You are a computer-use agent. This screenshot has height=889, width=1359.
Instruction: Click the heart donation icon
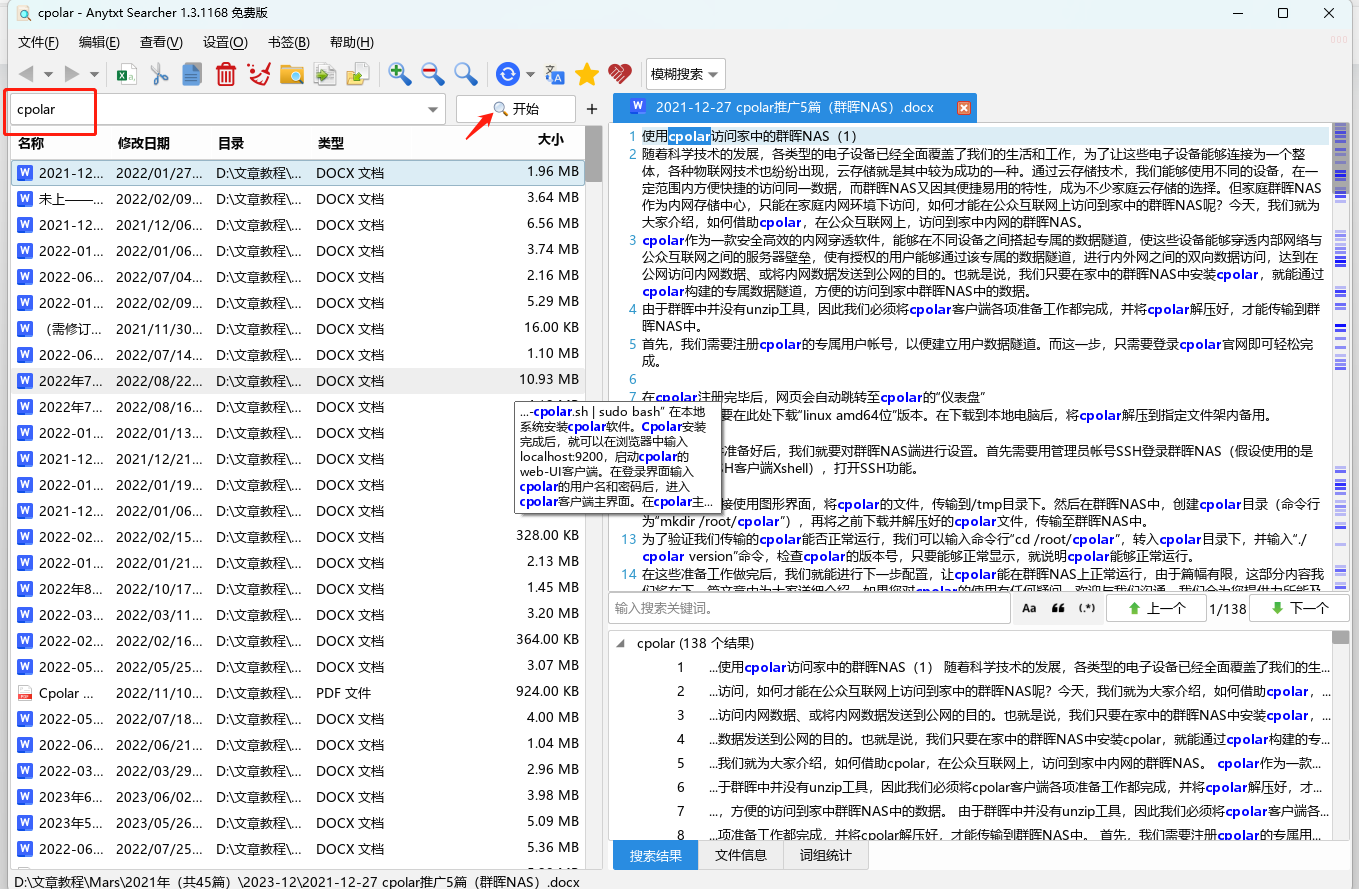620,73
